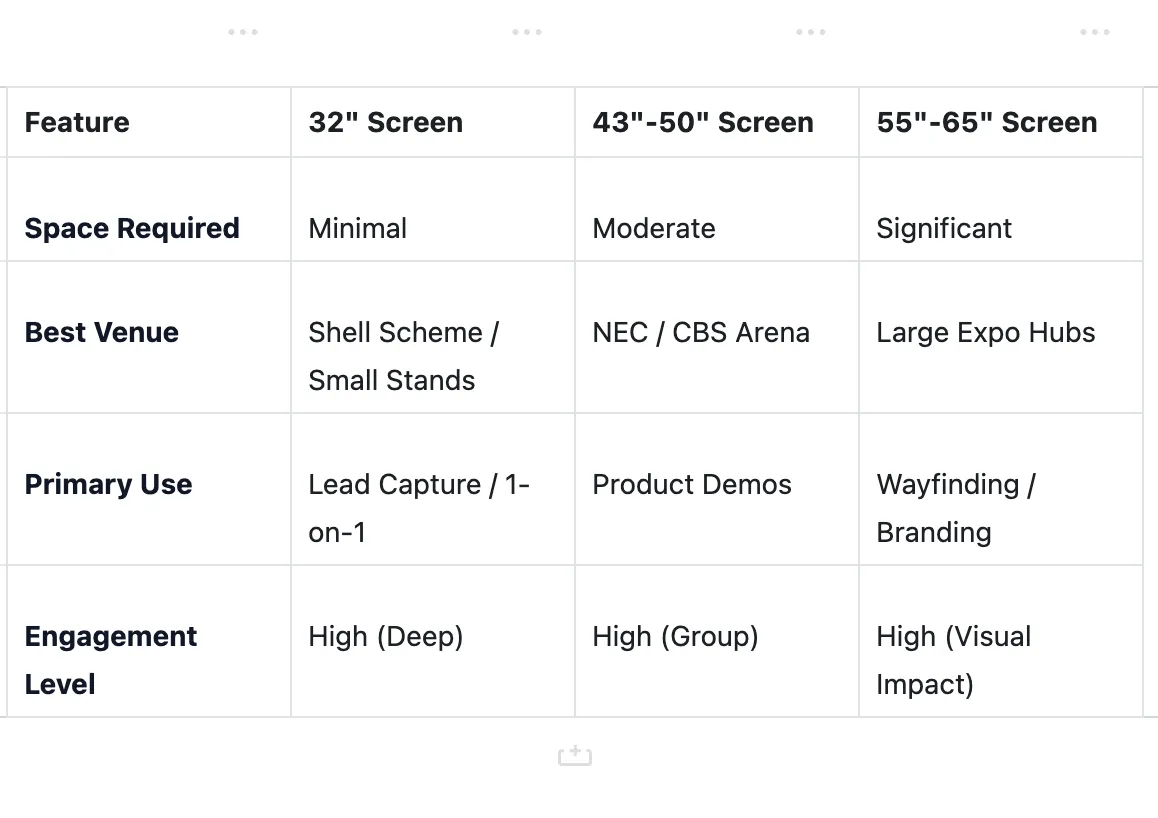Click the Primary Use row label
Image resolution: width=1158 pixels, height=818 pixels.
click(x=108, y=484)
